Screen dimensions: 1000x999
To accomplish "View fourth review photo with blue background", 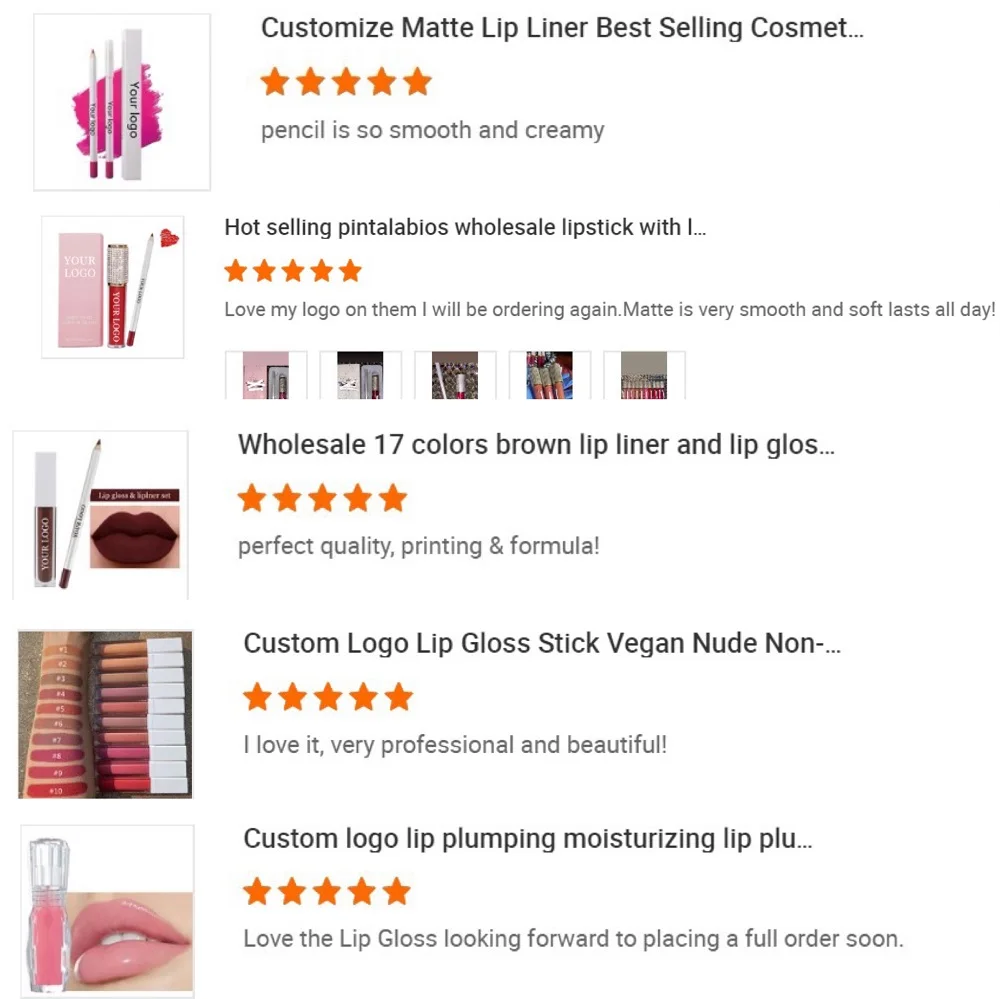I will pyautogui.click(x=549, y=376).
